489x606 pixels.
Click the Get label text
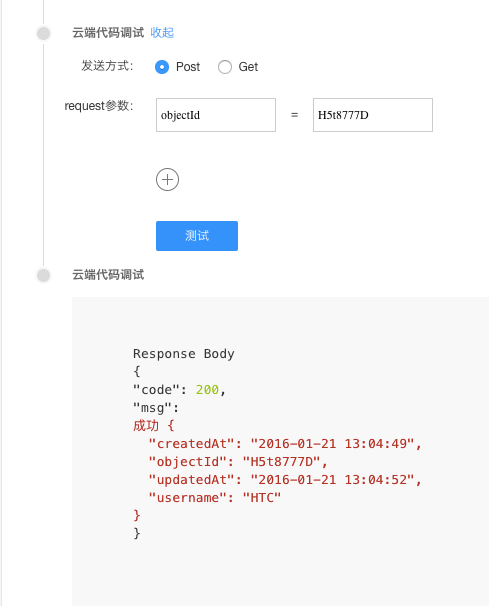coord(248,67)
